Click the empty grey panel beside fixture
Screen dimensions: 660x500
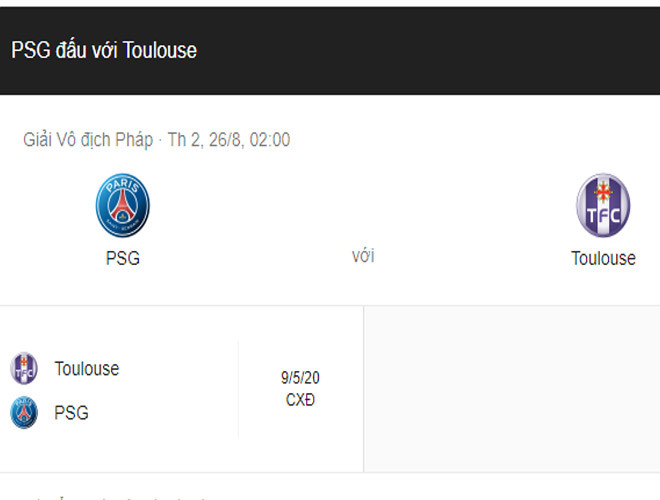click(x=511, y=388)
